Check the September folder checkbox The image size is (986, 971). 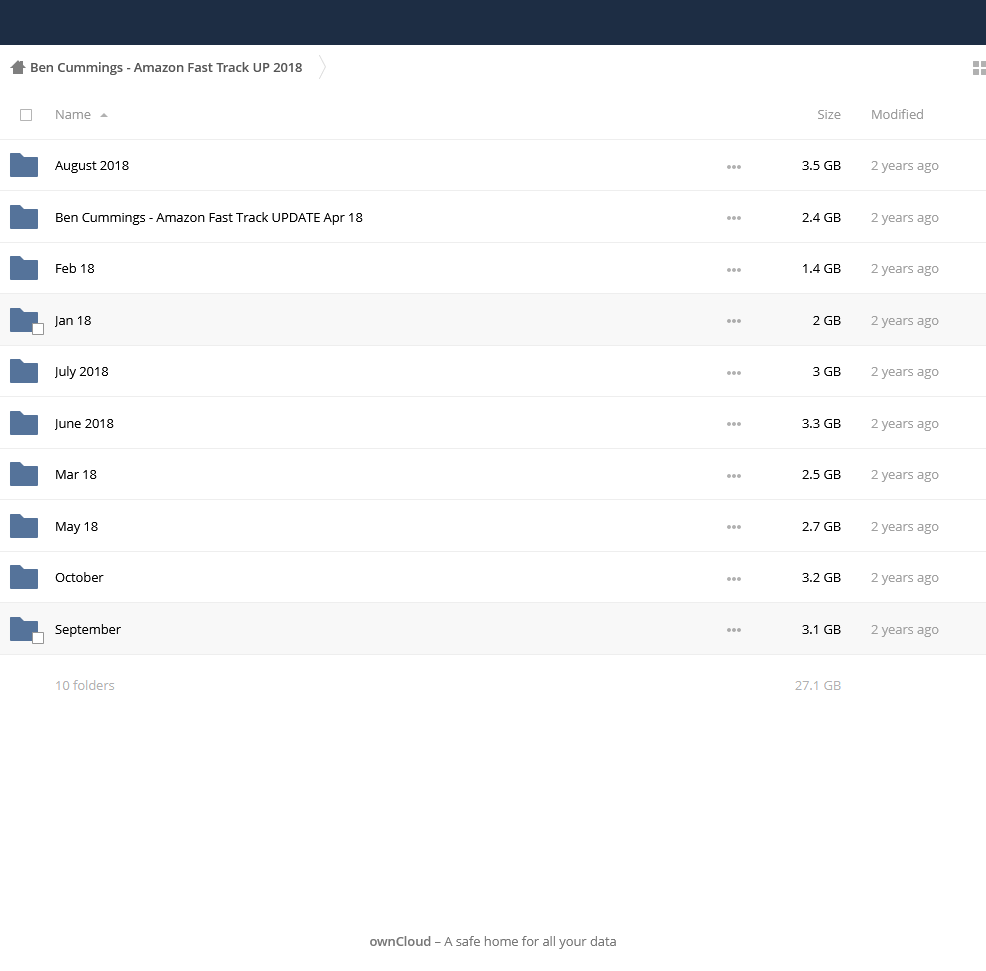pos(38,638)
